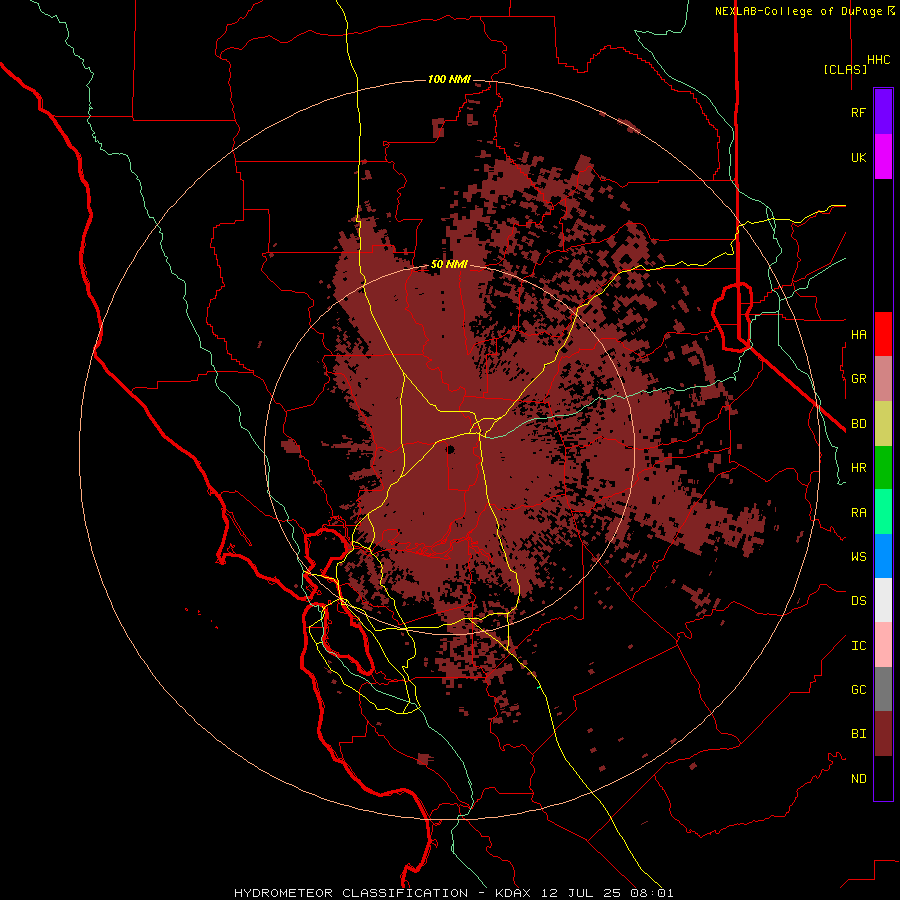Click the BI legend label
Viewport: 900px width, 900px height.
tap(858, 734)
